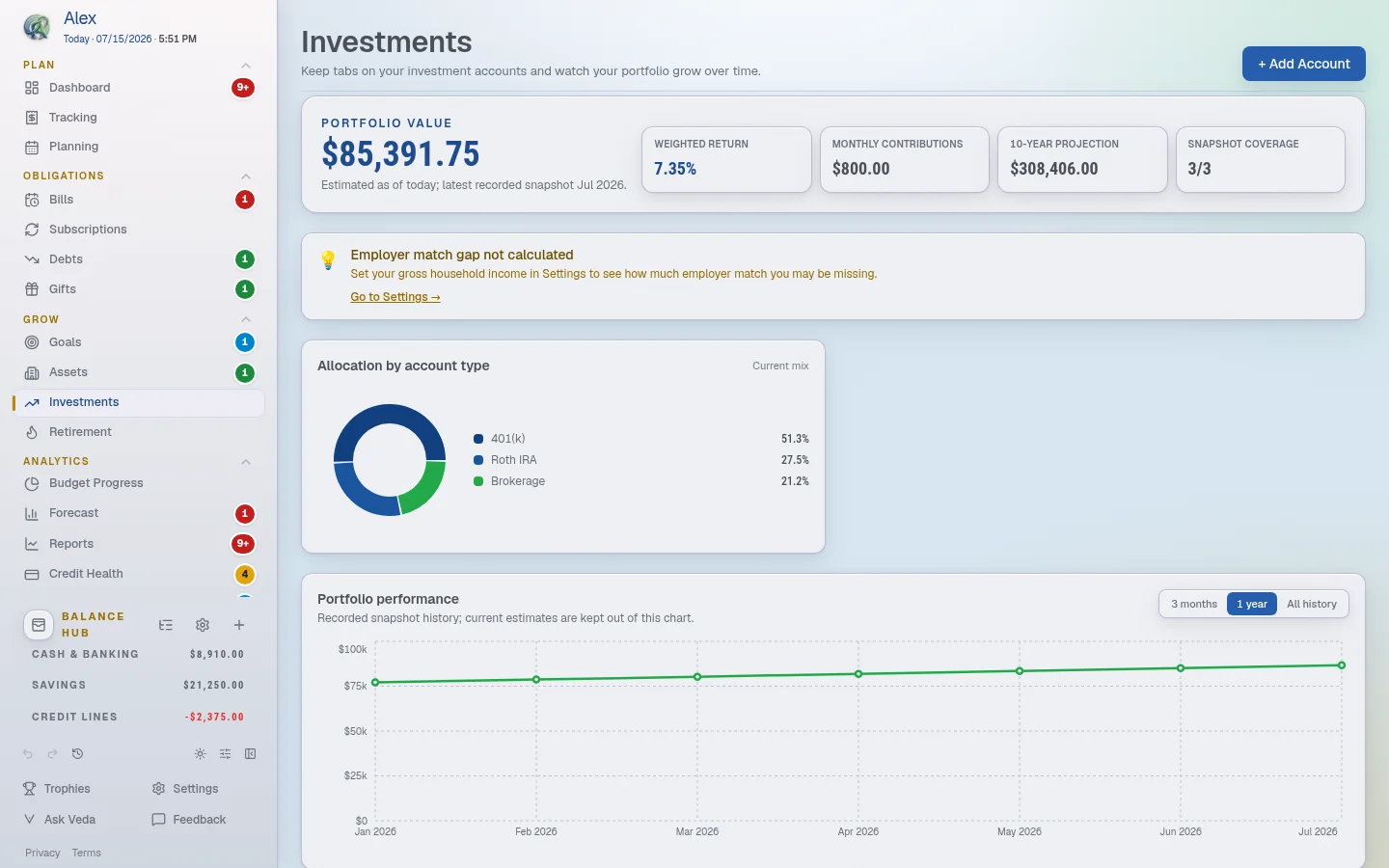Viewport: 1389px width, 868px height.
Task: Open the Forecast page
Action: pyautogui.click(x=138, y=513)
